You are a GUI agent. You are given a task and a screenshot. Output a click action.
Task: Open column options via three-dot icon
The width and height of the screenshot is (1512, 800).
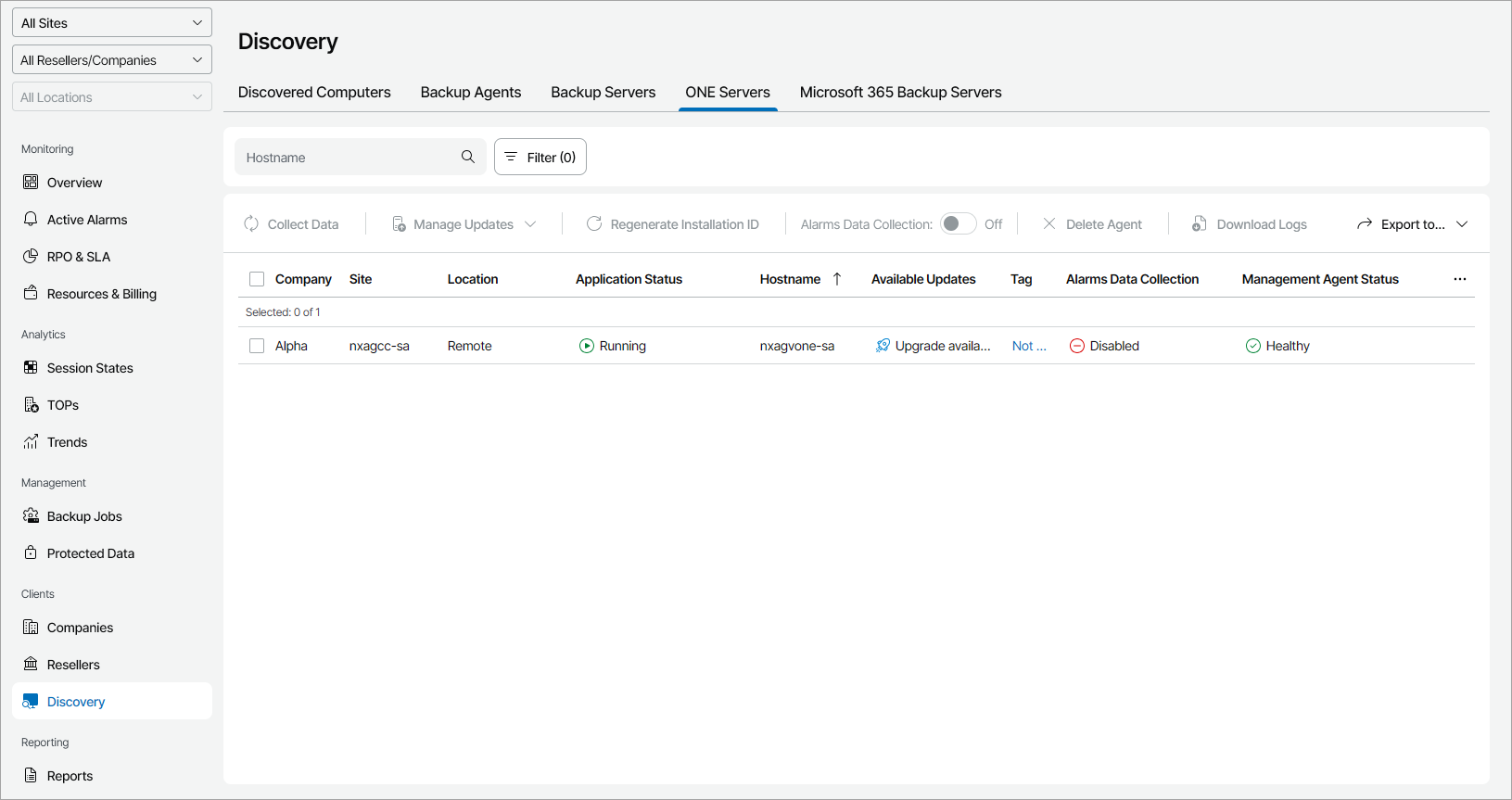(x=1460, y=279)
